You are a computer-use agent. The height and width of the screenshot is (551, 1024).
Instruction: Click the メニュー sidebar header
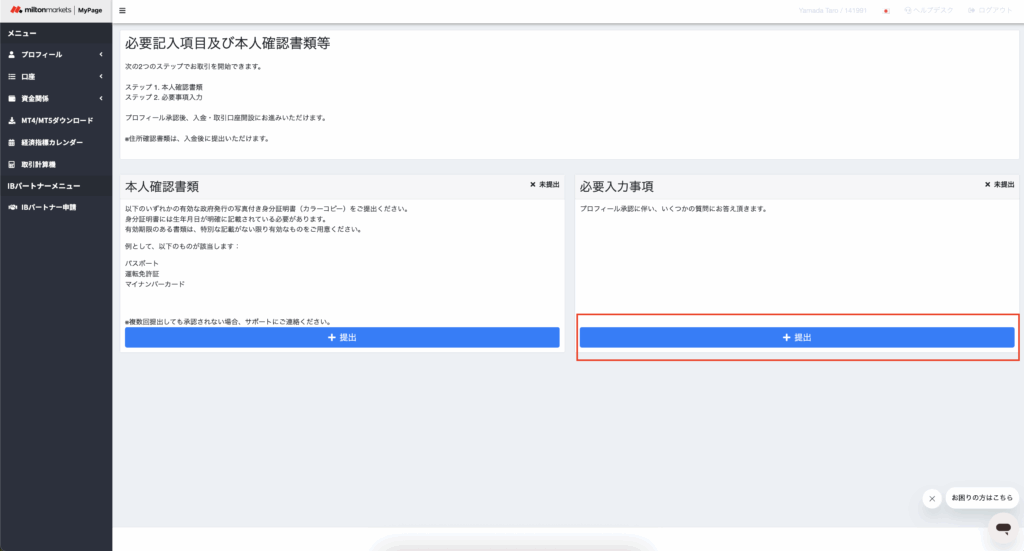22,33
